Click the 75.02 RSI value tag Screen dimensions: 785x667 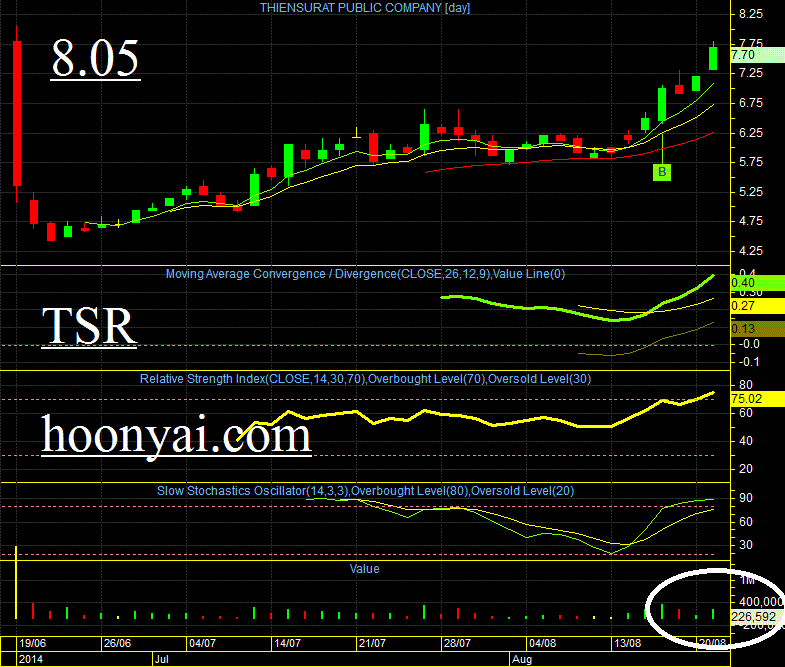757,399
